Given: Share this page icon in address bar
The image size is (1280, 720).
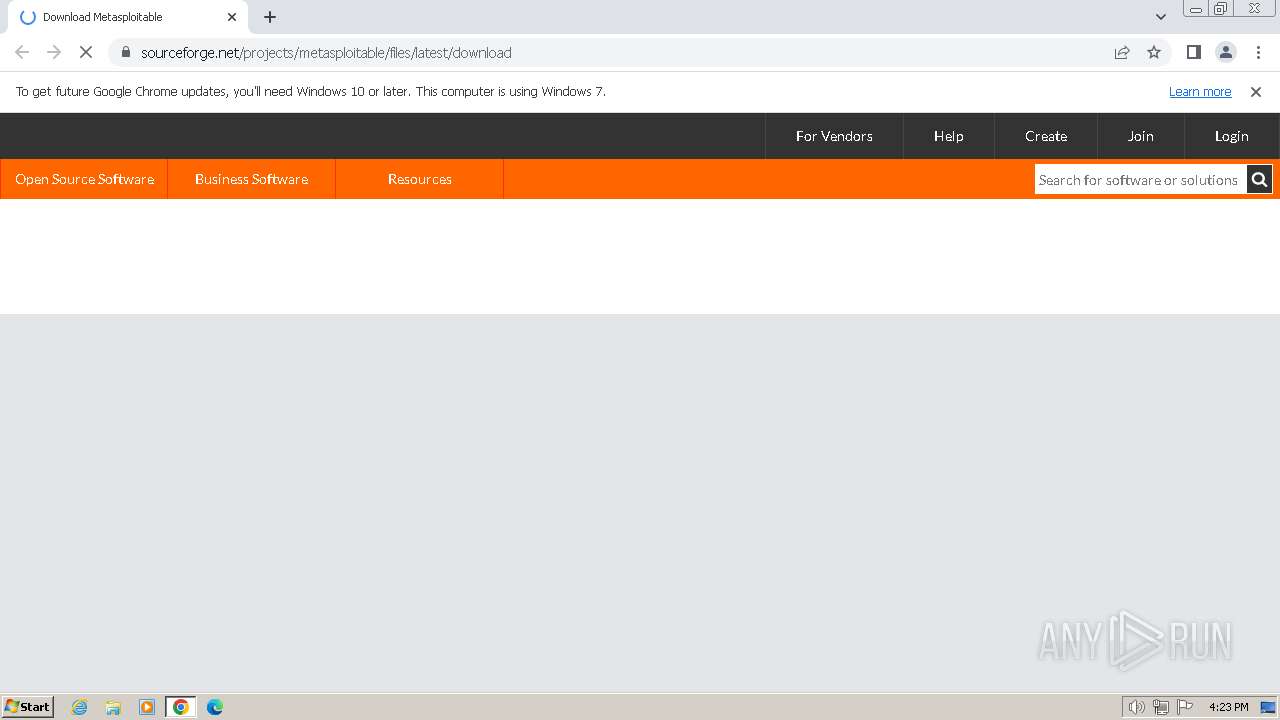Looking at the screenshot, I should point(1122,52).
